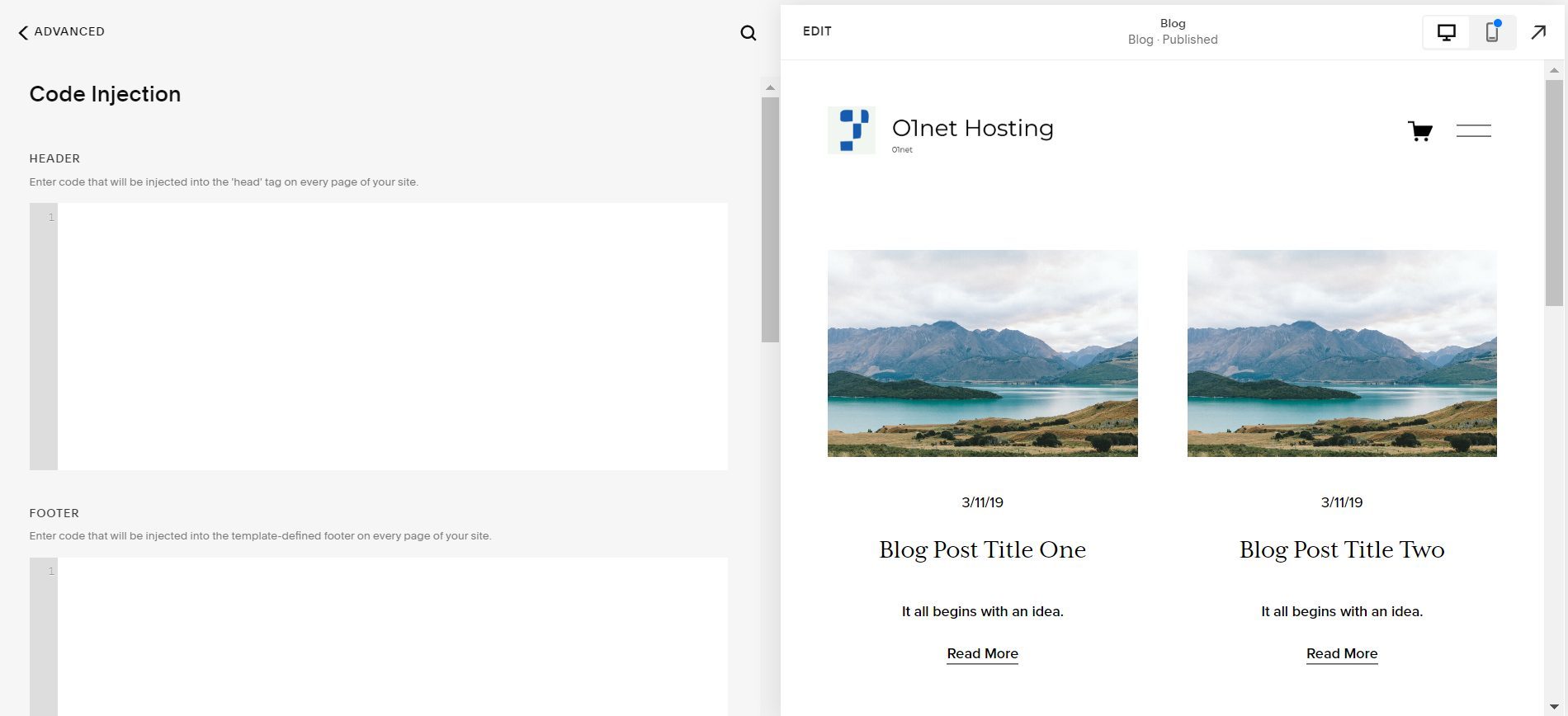The width and height of the screenshot is (1568, 716).
Task: Click the 'Blog · Published' status text
Action: (x=1173, y=40)
